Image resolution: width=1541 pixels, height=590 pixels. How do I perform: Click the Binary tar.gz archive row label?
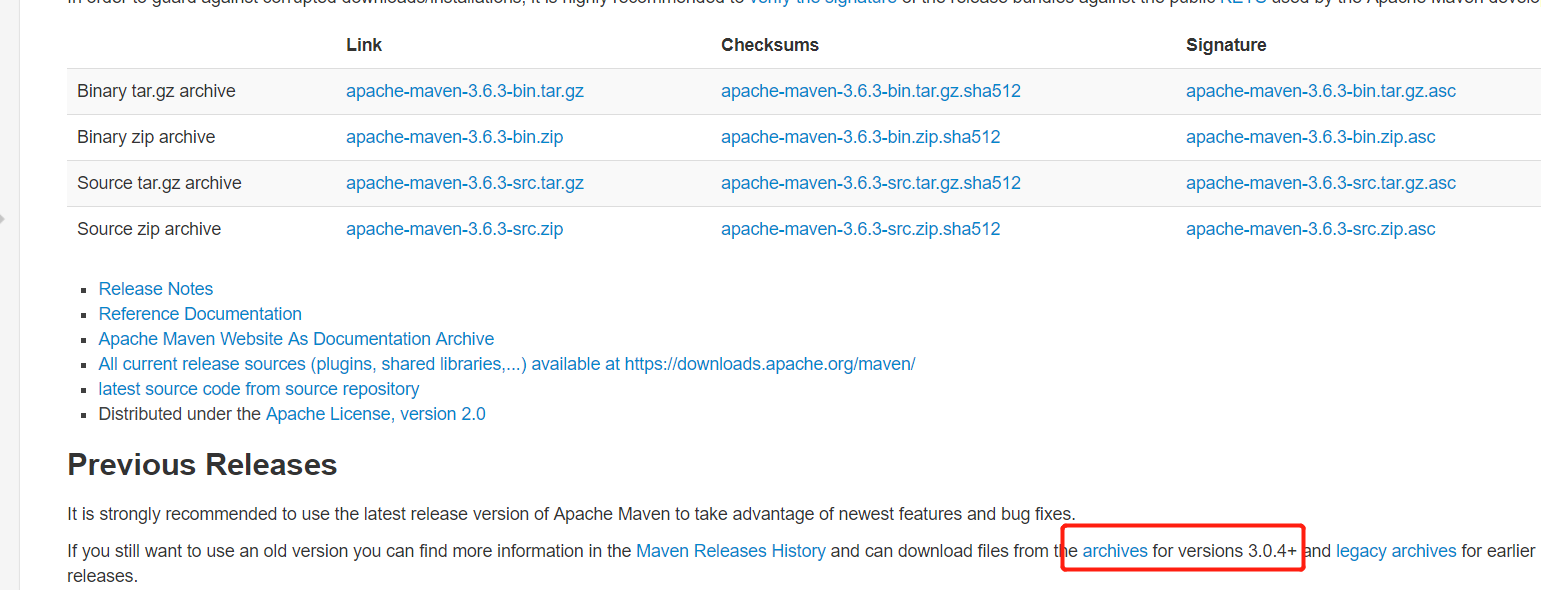[x=156, y=91]
